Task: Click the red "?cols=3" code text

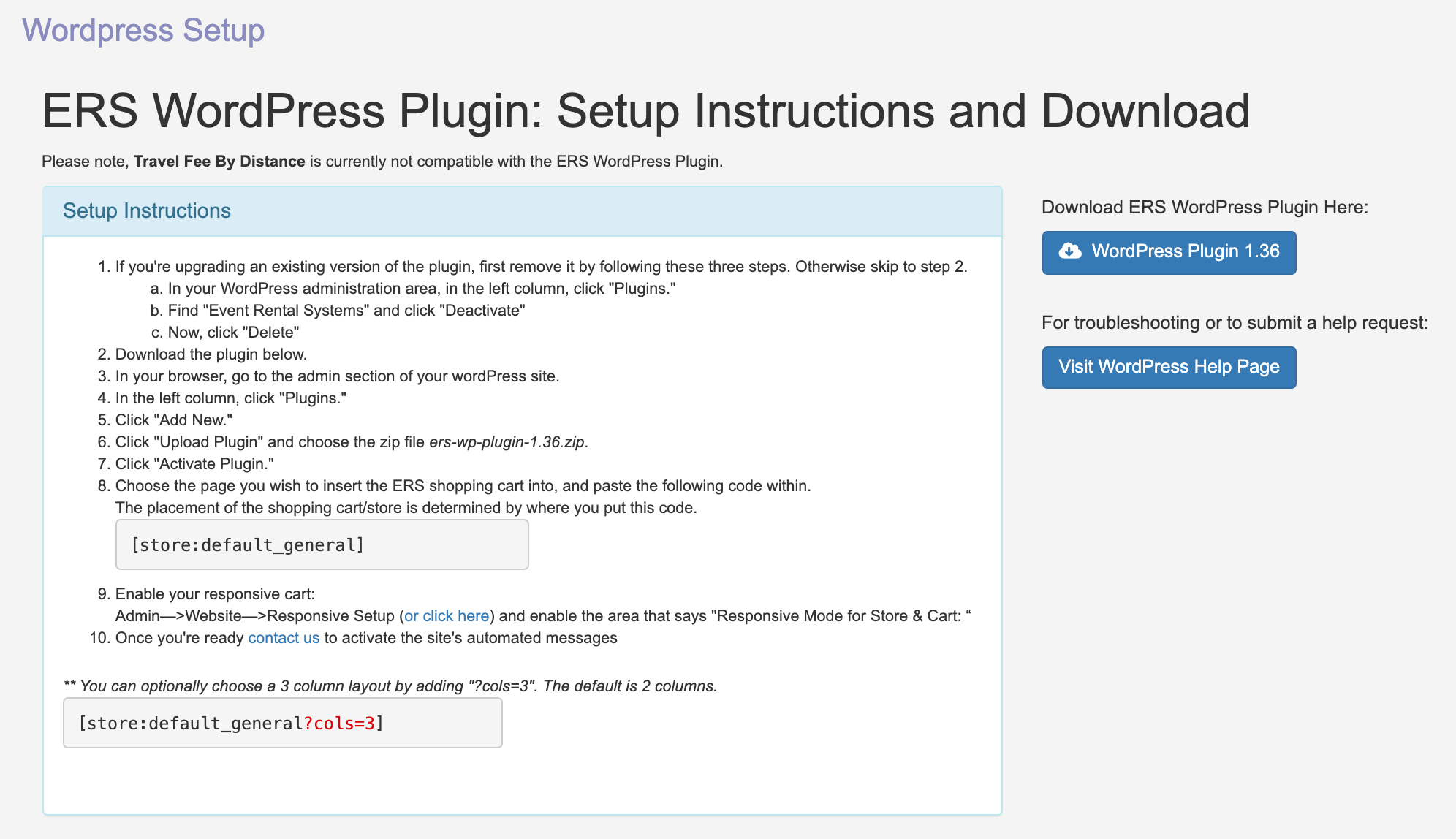Action: coord(339,724)
